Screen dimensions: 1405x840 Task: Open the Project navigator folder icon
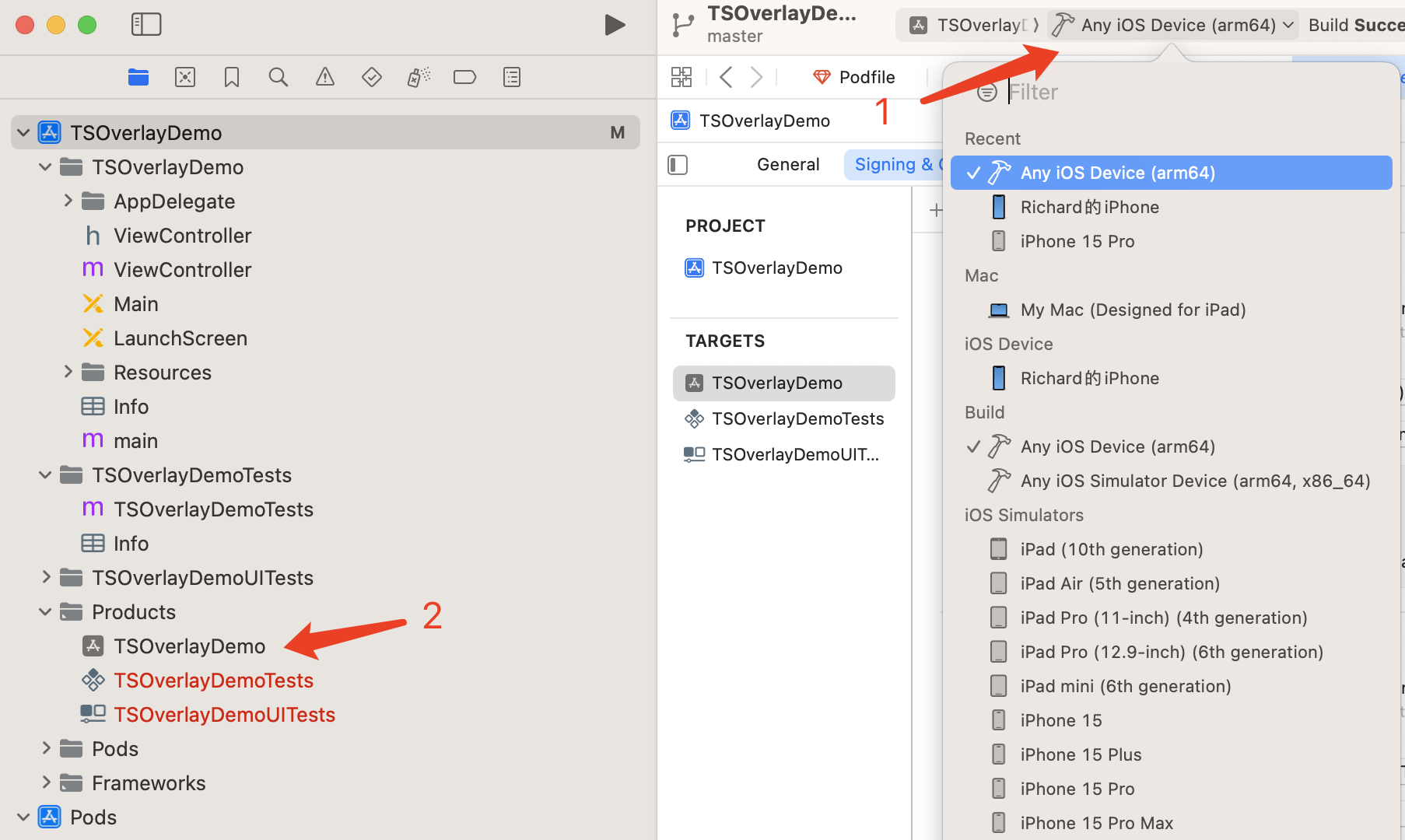tap(138, 77)
